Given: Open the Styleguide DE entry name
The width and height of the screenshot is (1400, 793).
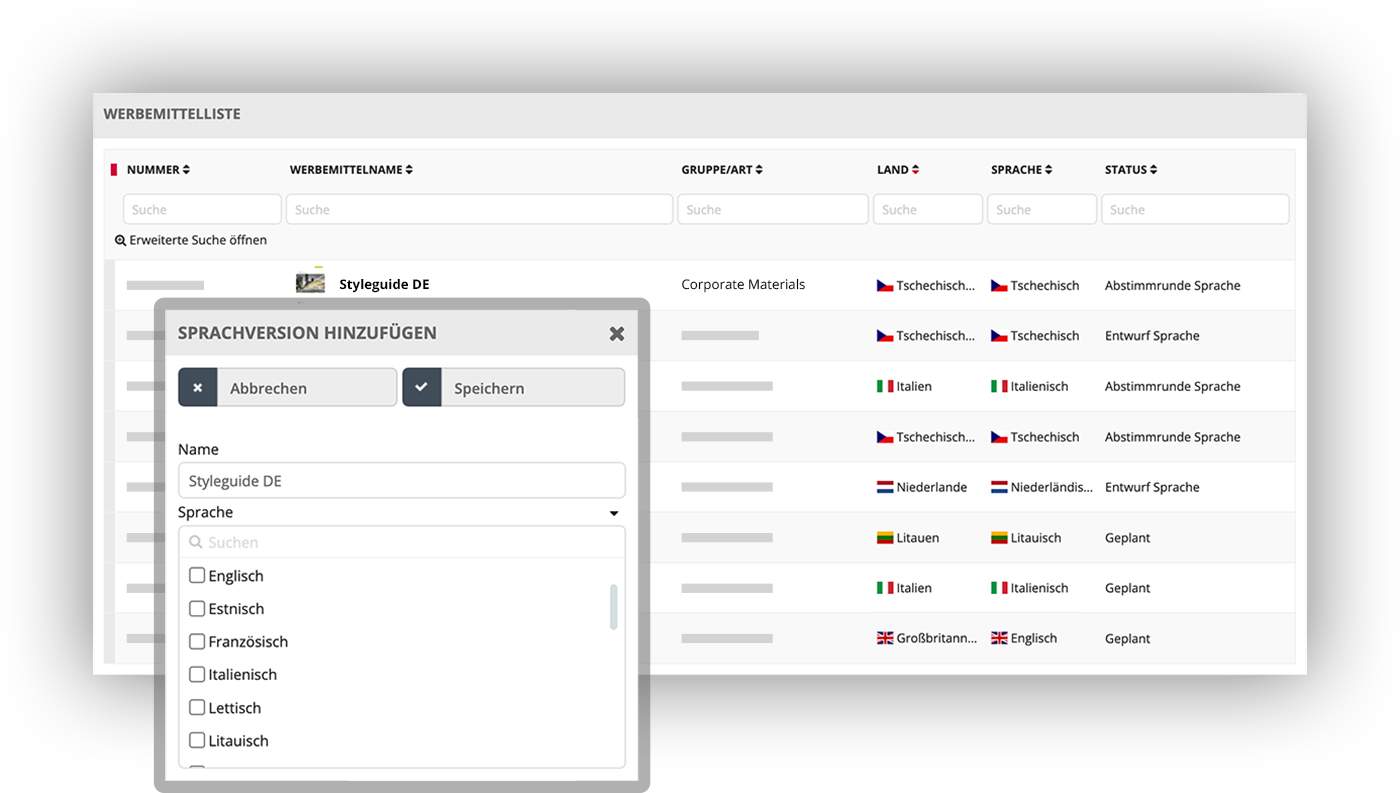Looking at the screenshot, I should [384, 284].
